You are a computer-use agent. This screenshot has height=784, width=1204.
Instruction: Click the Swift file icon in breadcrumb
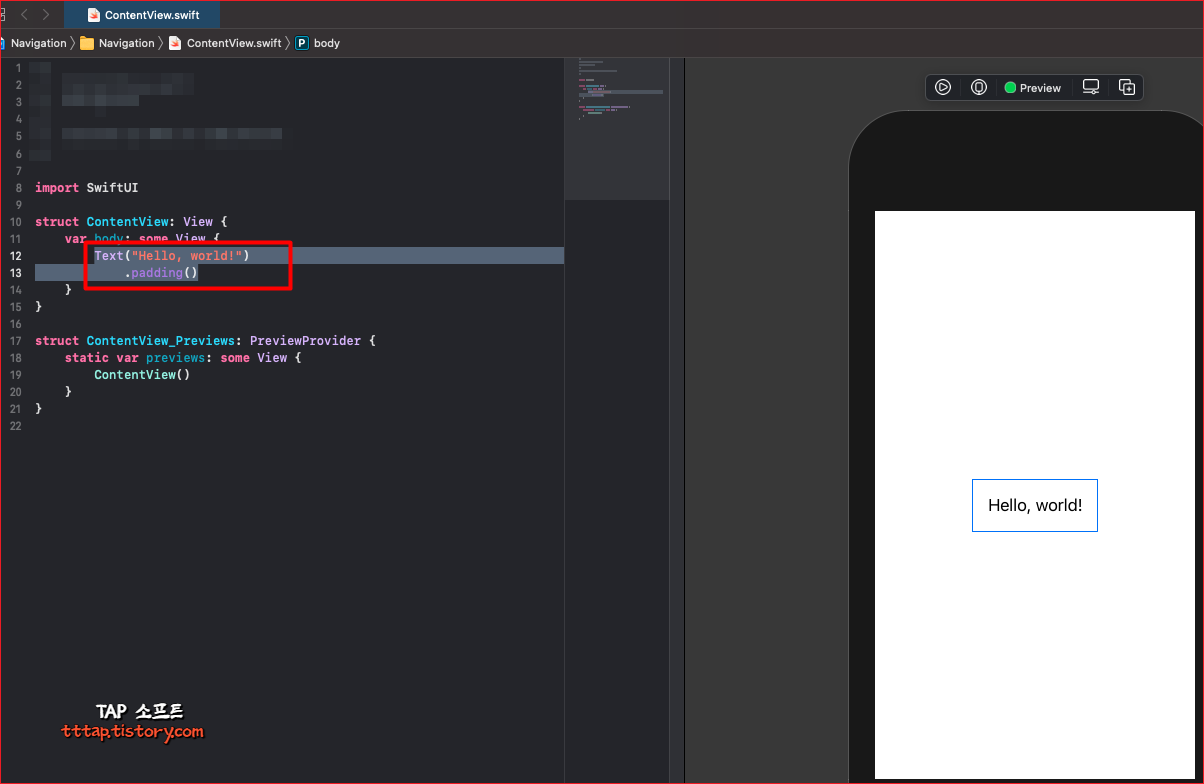[x=175, y=43]
